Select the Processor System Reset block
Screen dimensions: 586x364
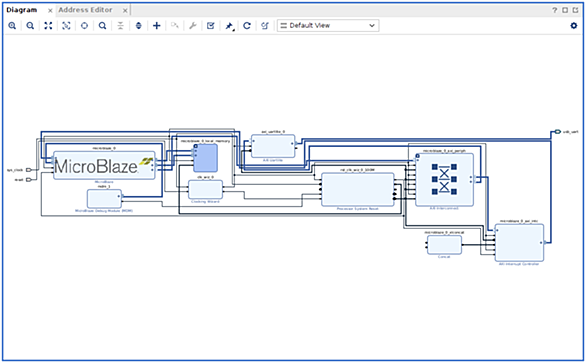358,189
